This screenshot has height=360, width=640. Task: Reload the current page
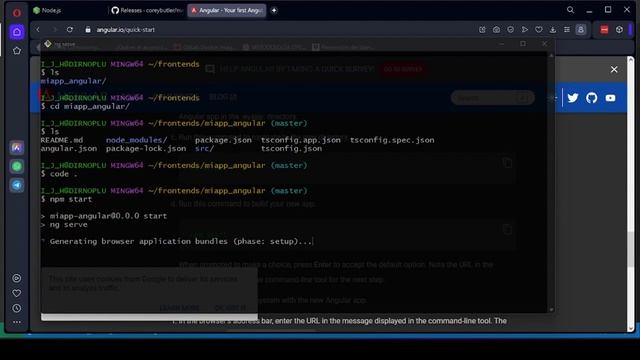[x=70, y=29]
